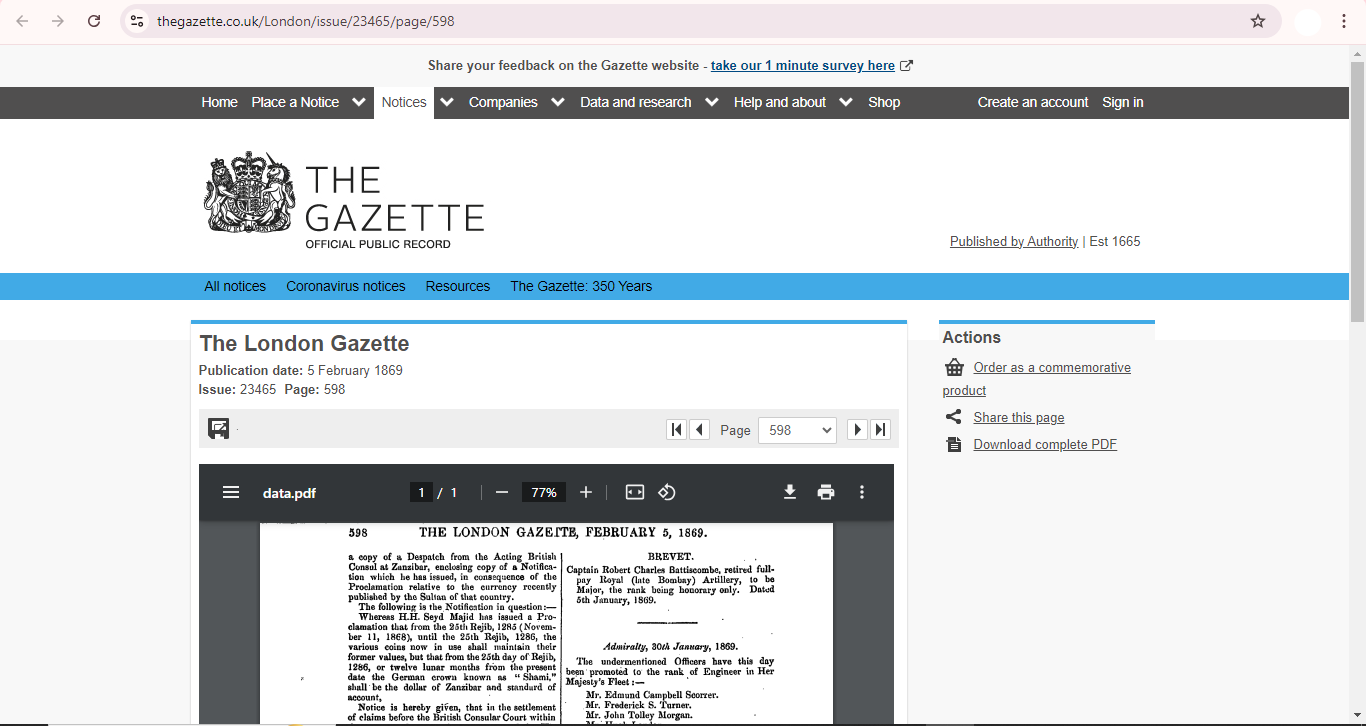Image resolution: width=1366 pixels, height=726 pixels.
Task: Open the PDF viewer sidebar hamburger menu
Action: (x=231, y=492)
